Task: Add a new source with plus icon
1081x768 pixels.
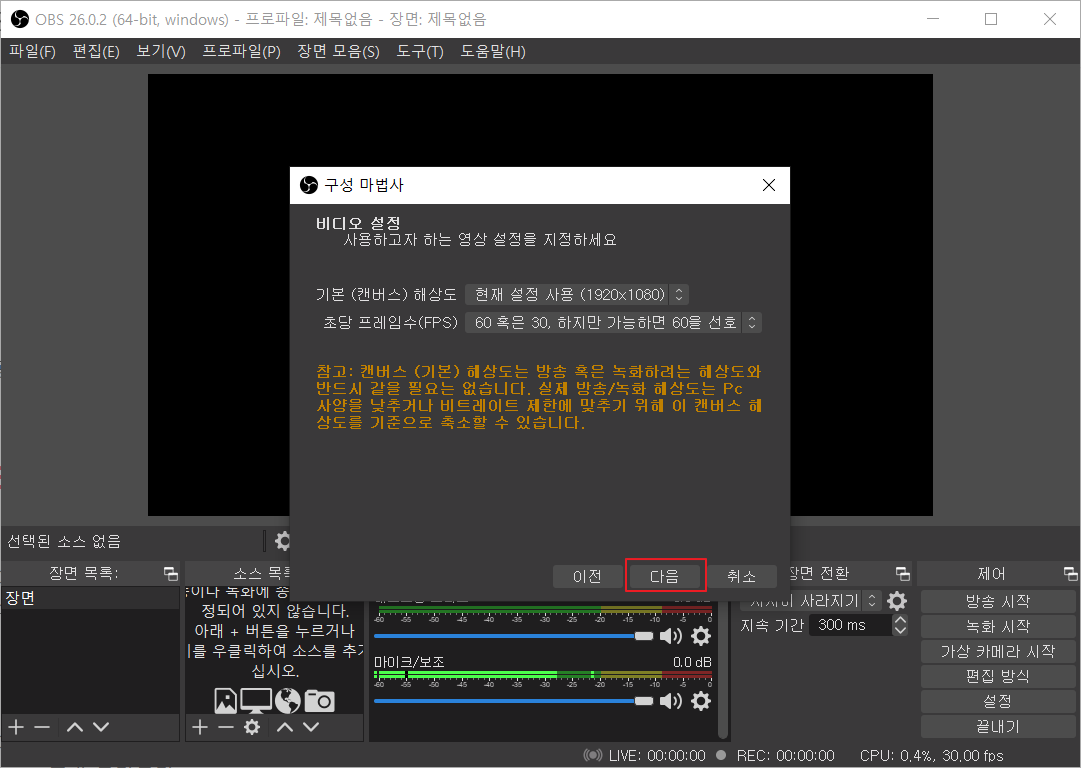Action: tap(200, 727)
